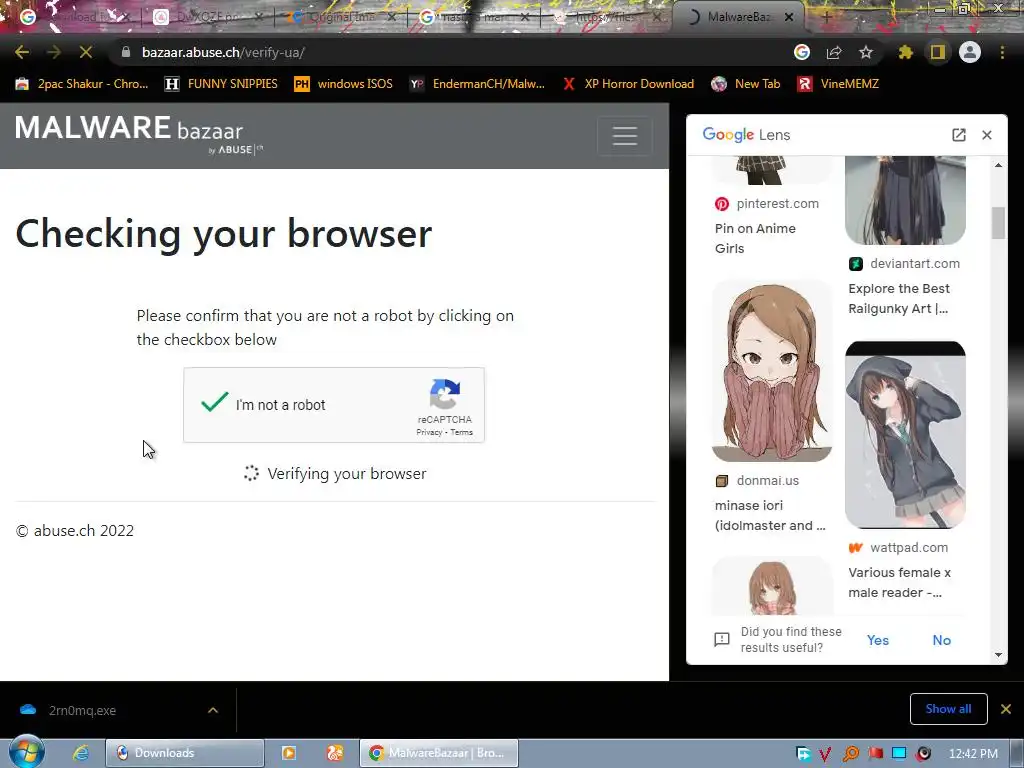The height and width of the screenshot is (768, 1024).
Task: Open the Windows Start orb
Action: tap(26, 753)
